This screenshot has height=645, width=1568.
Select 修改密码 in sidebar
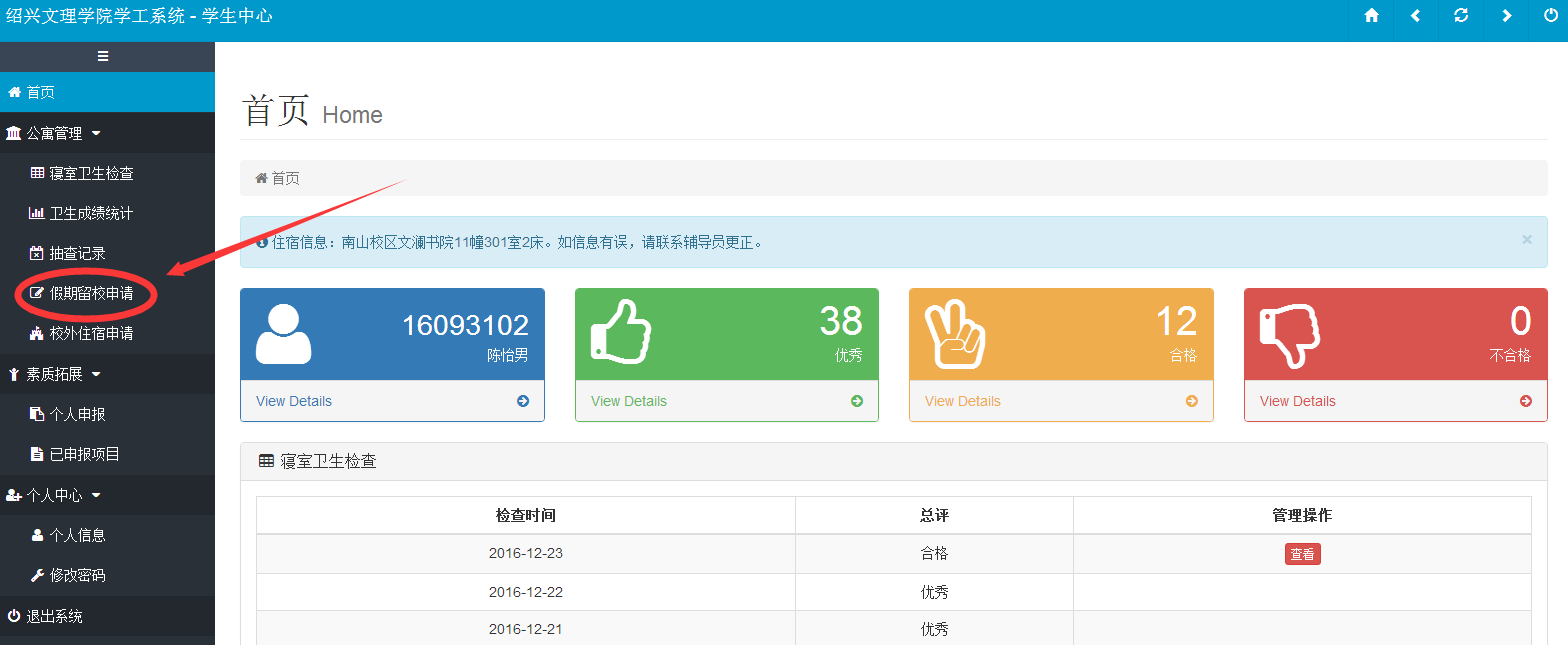click(x=77, y=576)
